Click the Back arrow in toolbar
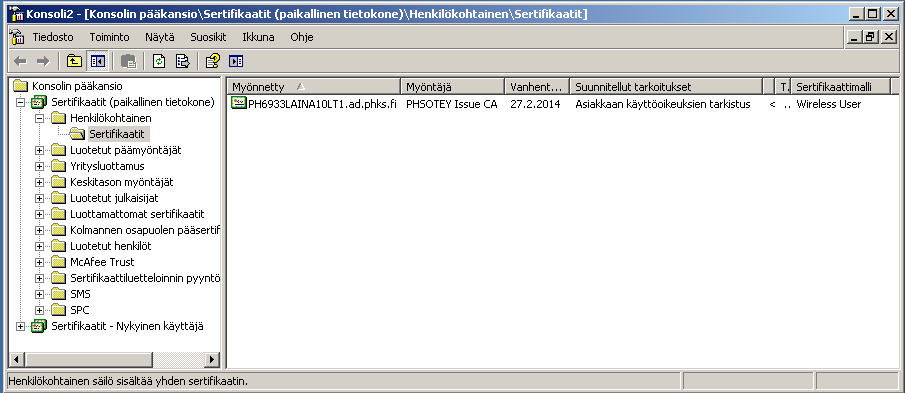The height and width of the screenshot is (393, 905). tap(20, 61)
